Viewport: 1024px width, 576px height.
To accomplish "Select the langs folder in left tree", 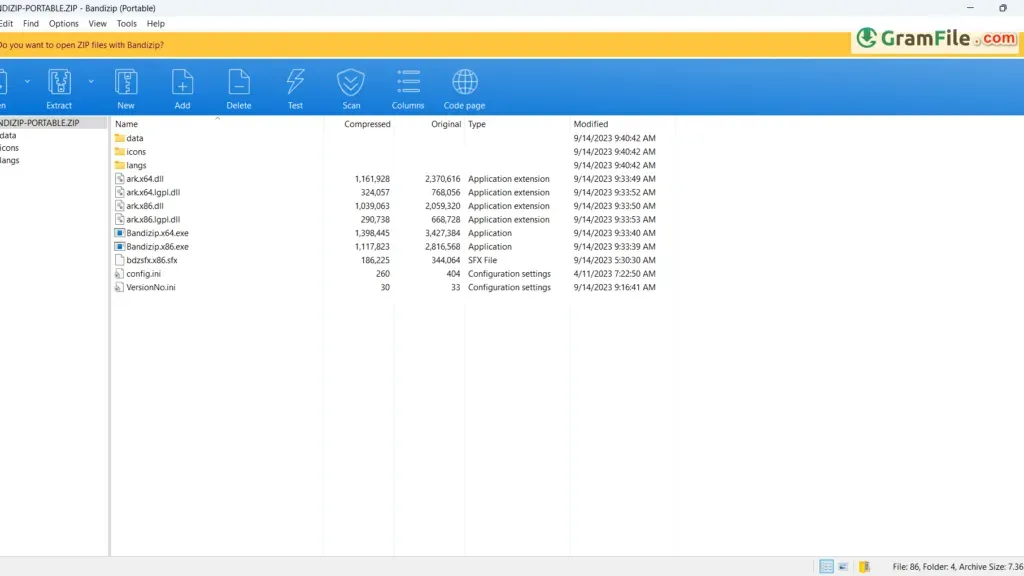I will click(x=10, y=160).
